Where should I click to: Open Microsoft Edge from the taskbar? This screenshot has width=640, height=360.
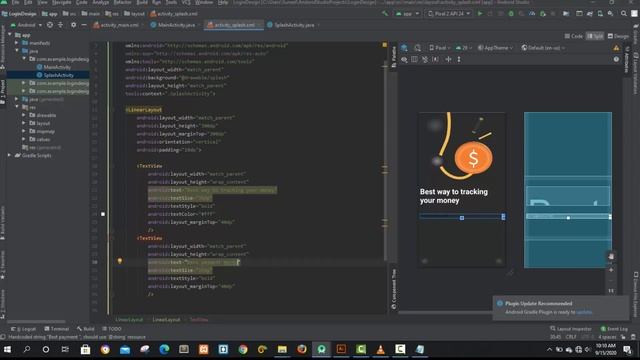coord(164,349)
